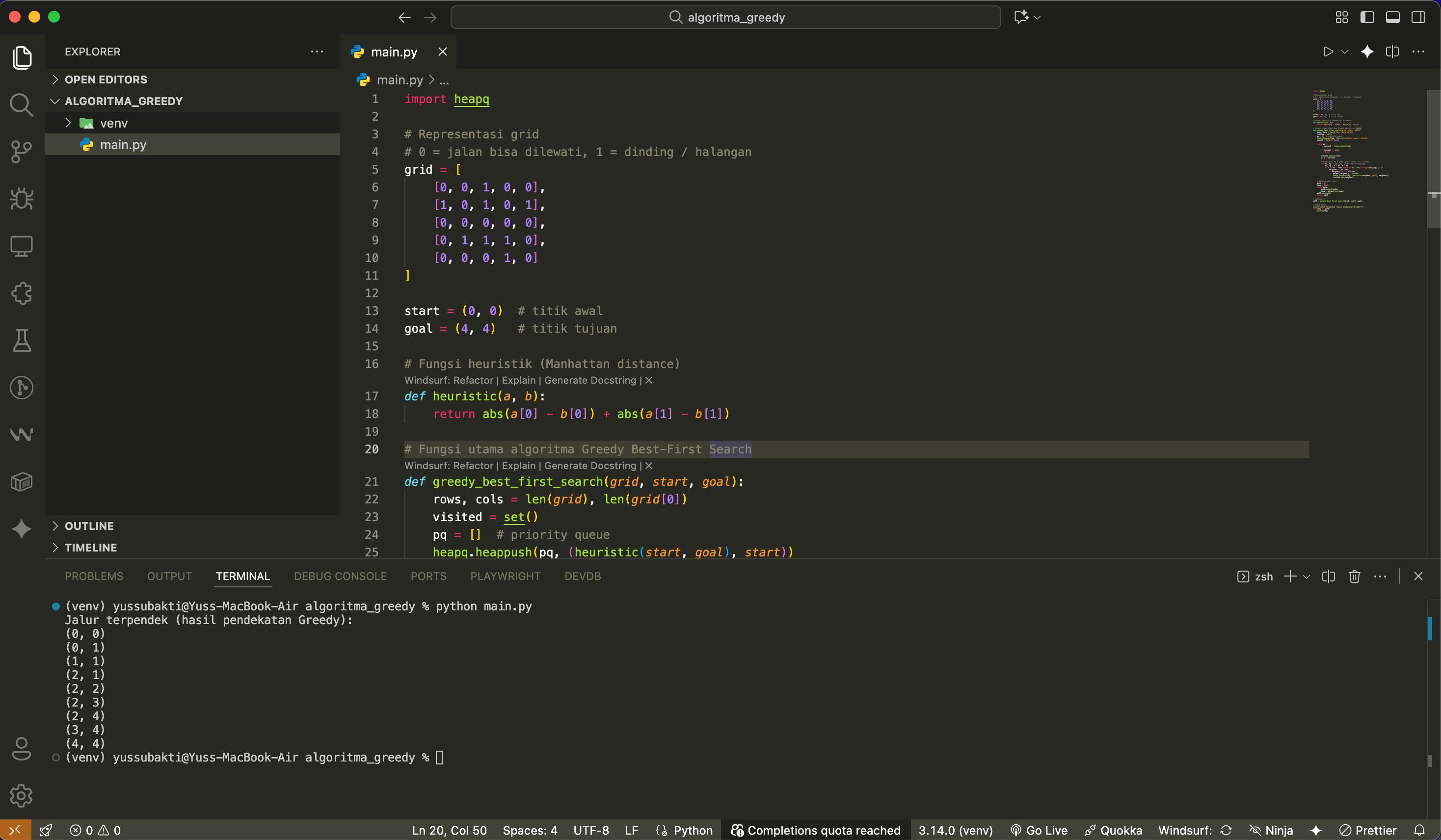1441x840 pixels.
Task: Switch to the DEBUG CONSOLE tab
Action: click(x=340, y=577)
